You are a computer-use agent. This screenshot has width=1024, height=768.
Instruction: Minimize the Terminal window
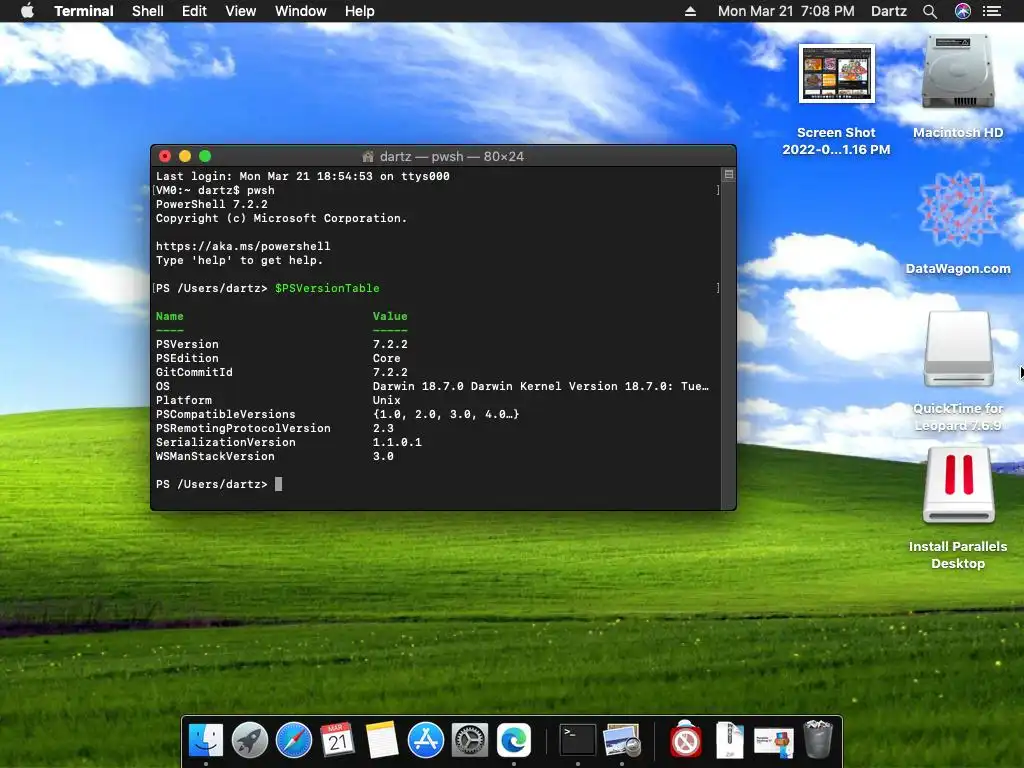[185, 156]
